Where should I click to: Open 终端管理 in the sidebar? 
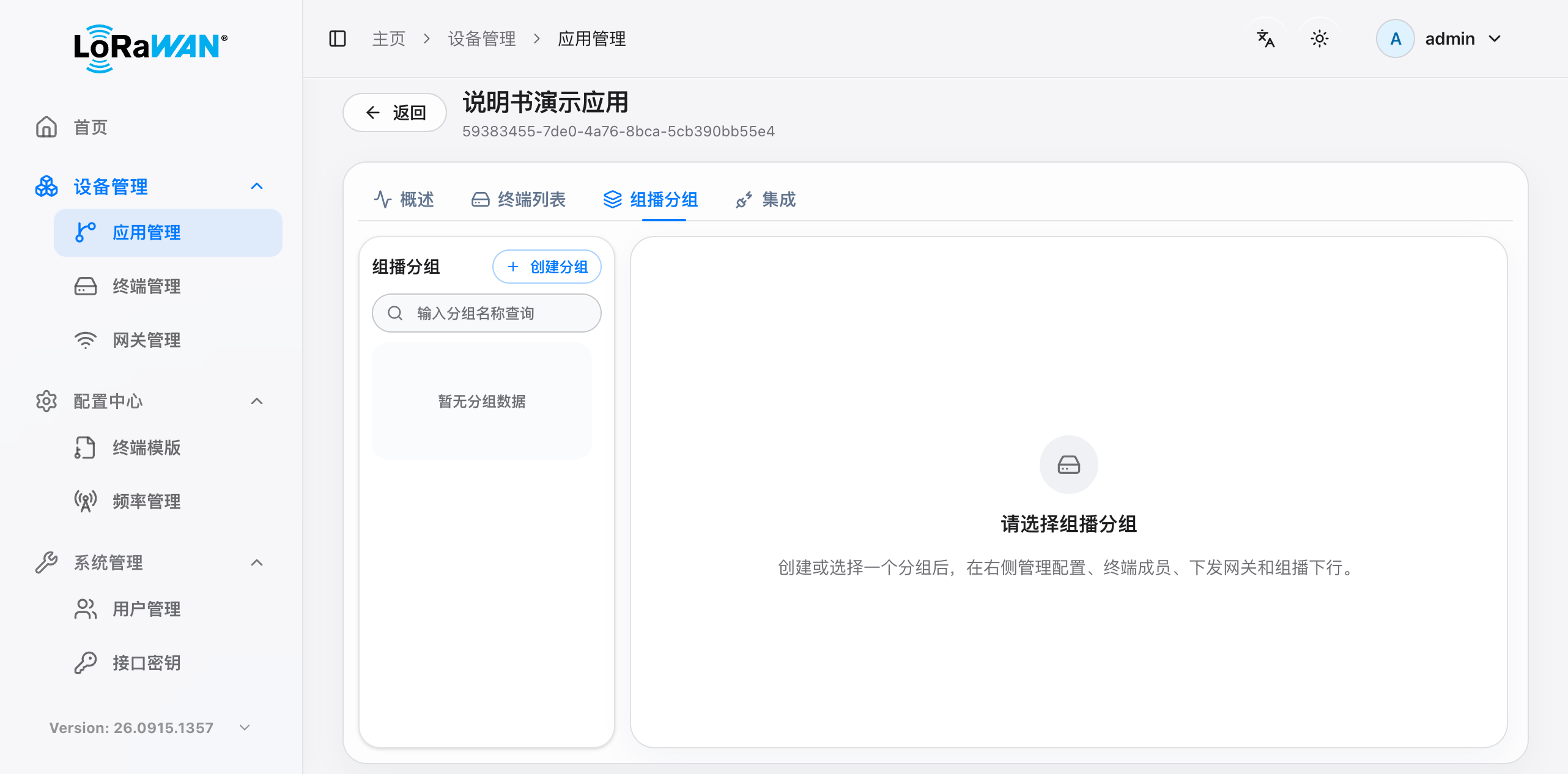click(168, 286)
